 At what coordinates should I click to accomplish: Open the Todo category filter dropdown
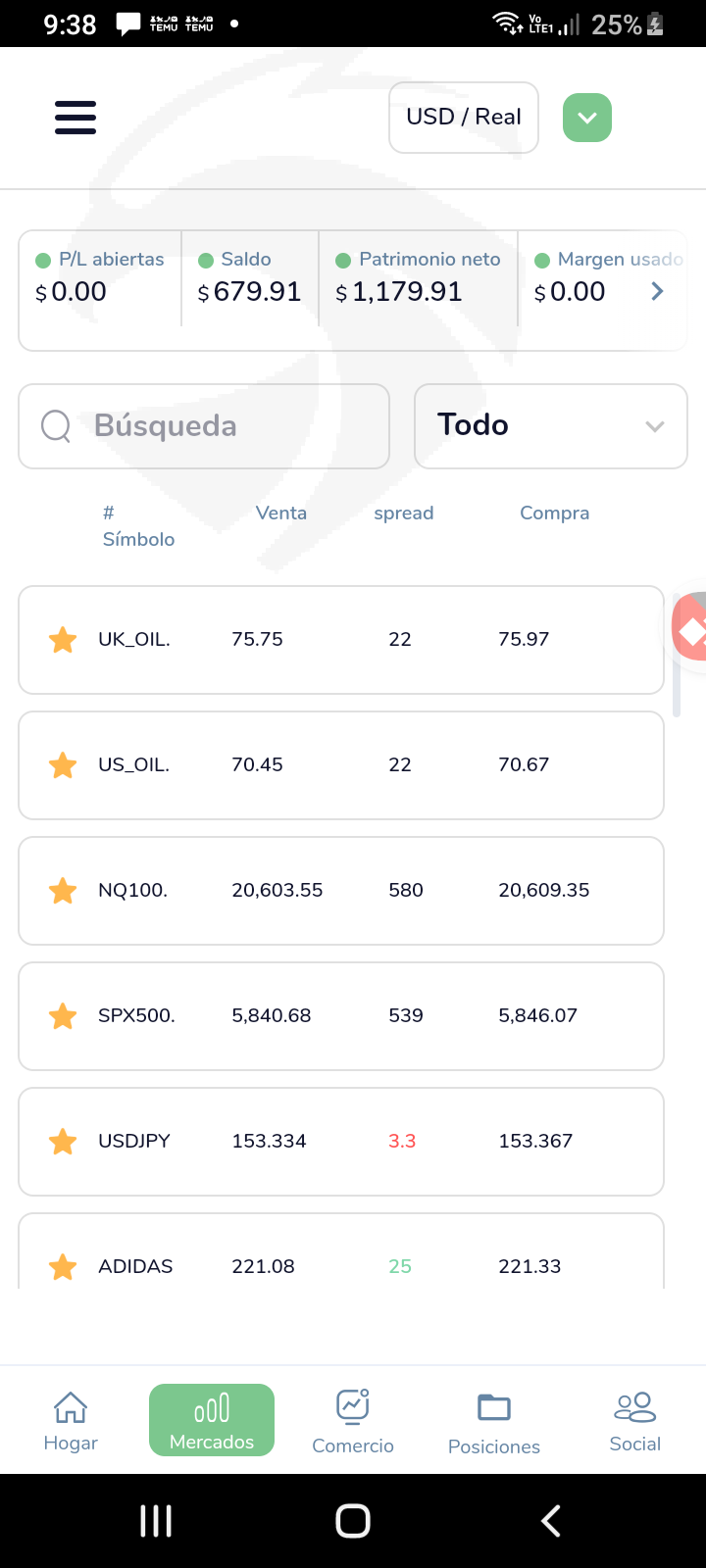(550, 426)
